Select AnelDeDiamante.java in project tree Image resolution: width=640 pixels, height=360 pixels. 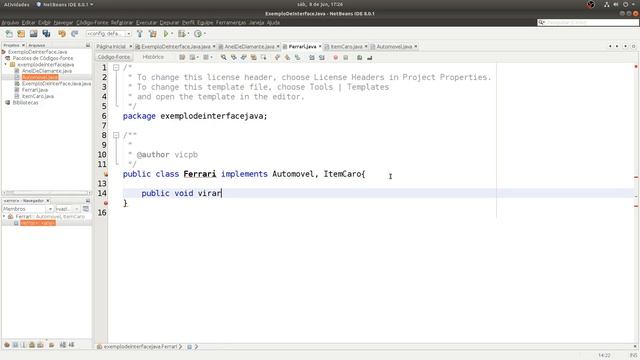click(47, 71)
